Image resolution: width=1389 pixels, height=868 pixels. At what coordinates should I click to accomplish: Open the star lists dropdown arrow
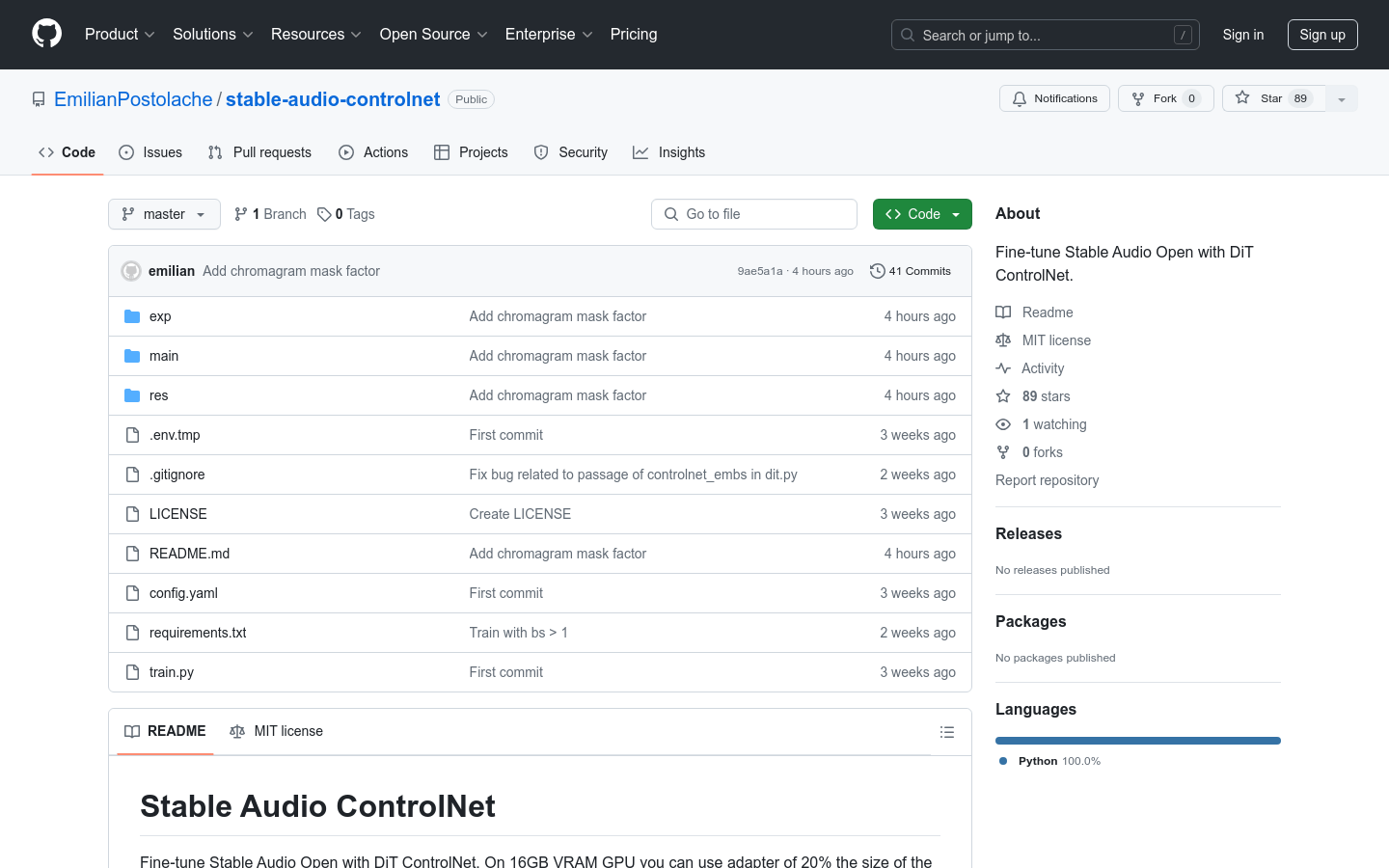[1342, 98]
